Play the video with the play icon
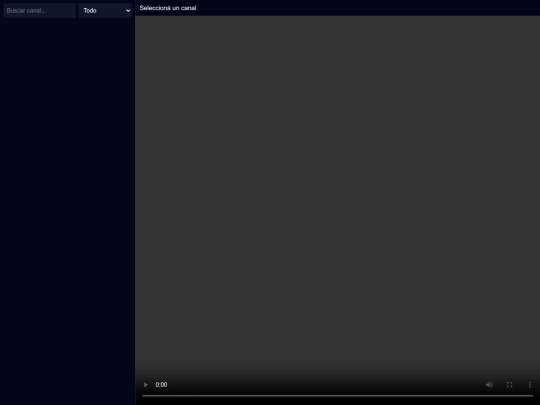This screenshot has height=405, width=540. 146,385
